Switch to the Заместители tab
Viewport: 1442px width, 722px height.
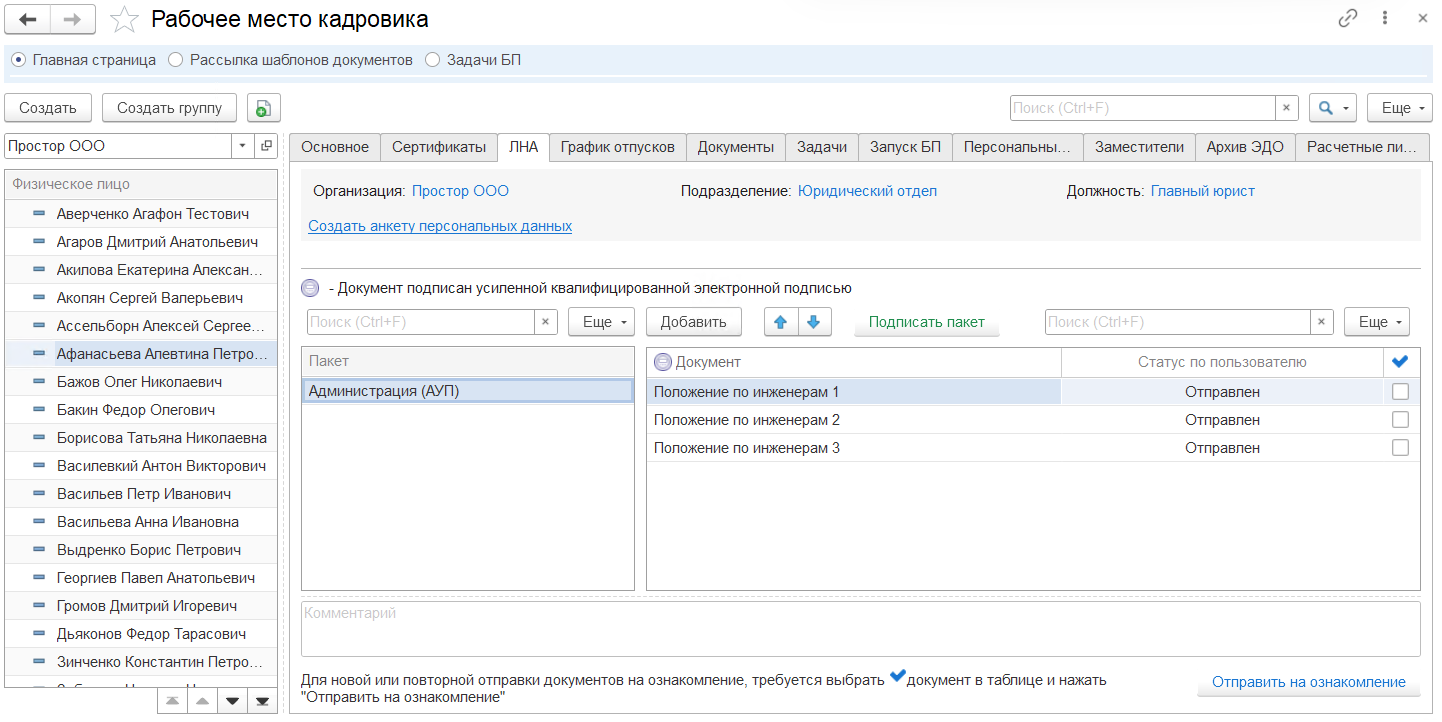tap(1139, 147)
